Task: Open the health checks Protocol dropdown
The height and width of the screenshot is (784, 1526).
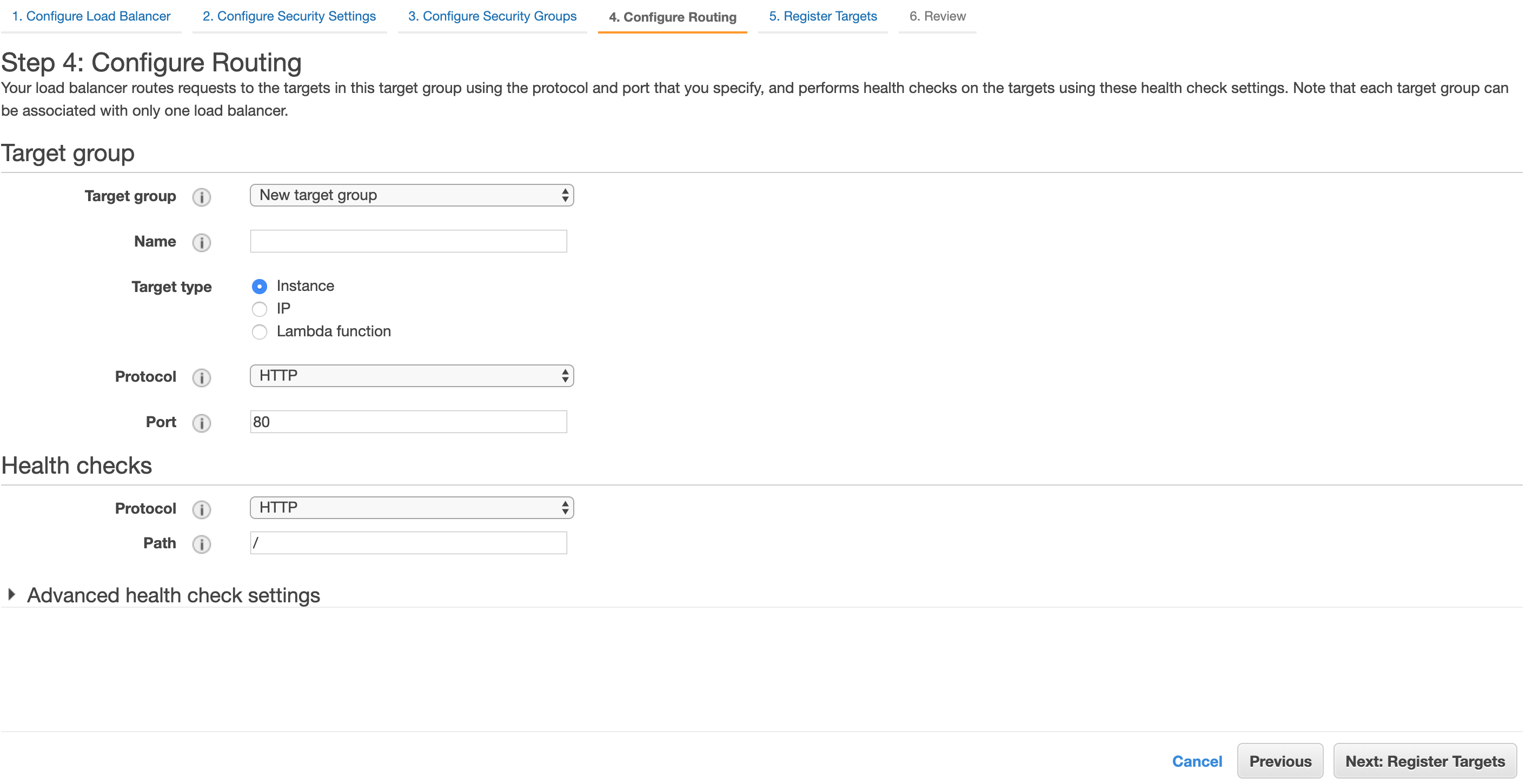Action: click(412, 508)
